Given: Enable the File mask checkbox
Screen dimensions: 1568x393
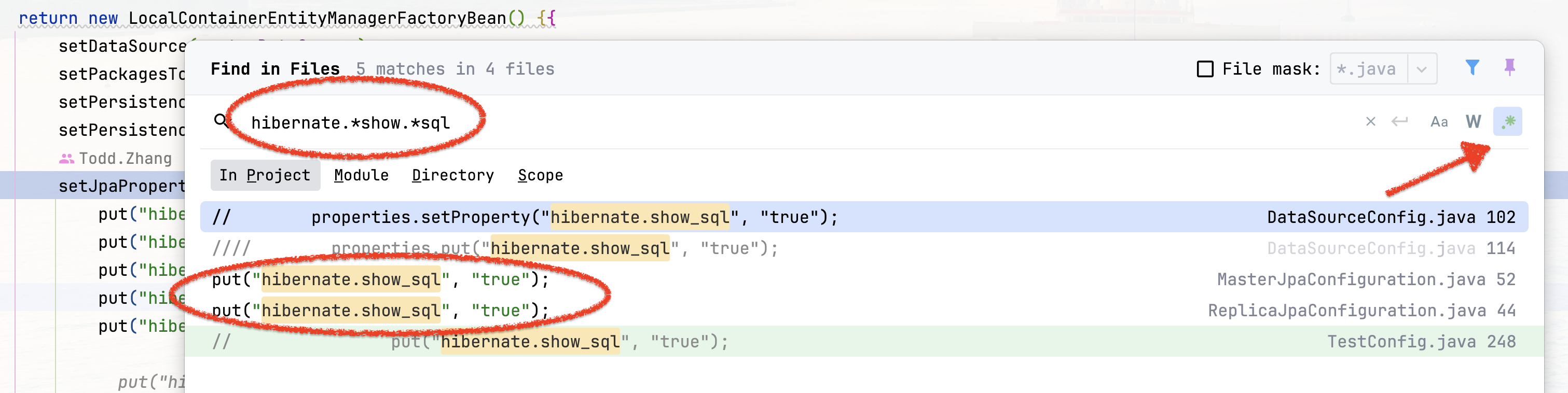Looking at the screenshot, I should pos(1205,69).
